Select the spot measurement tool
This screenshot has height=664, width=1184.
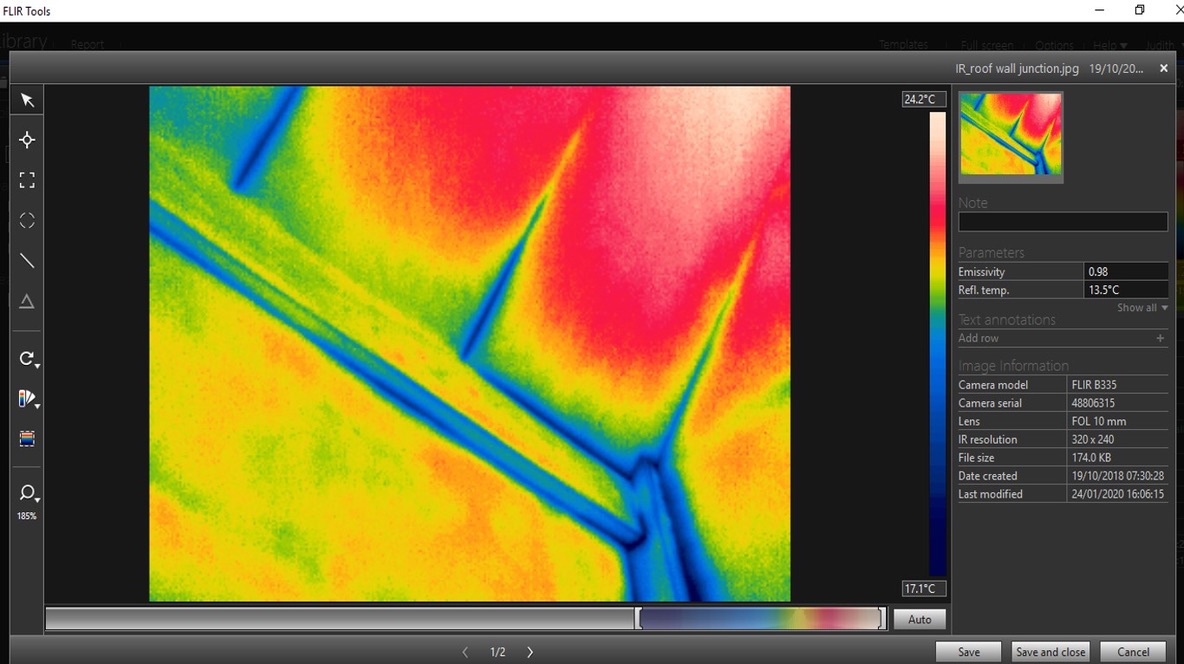pyautogui.click(x=27, y=140)
